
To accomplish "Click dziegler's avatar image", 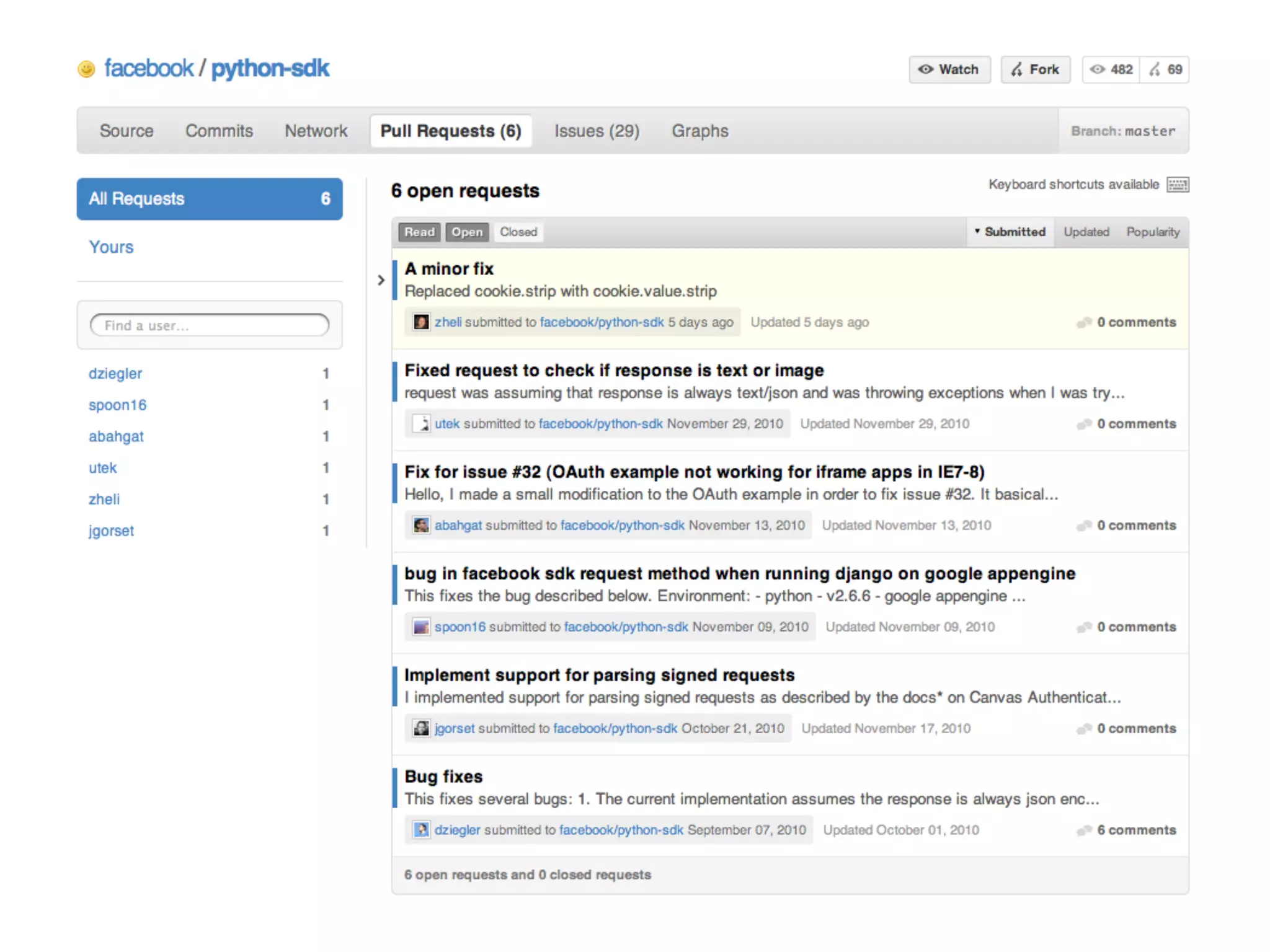I will pyautogui.click(x=421, y=830).
